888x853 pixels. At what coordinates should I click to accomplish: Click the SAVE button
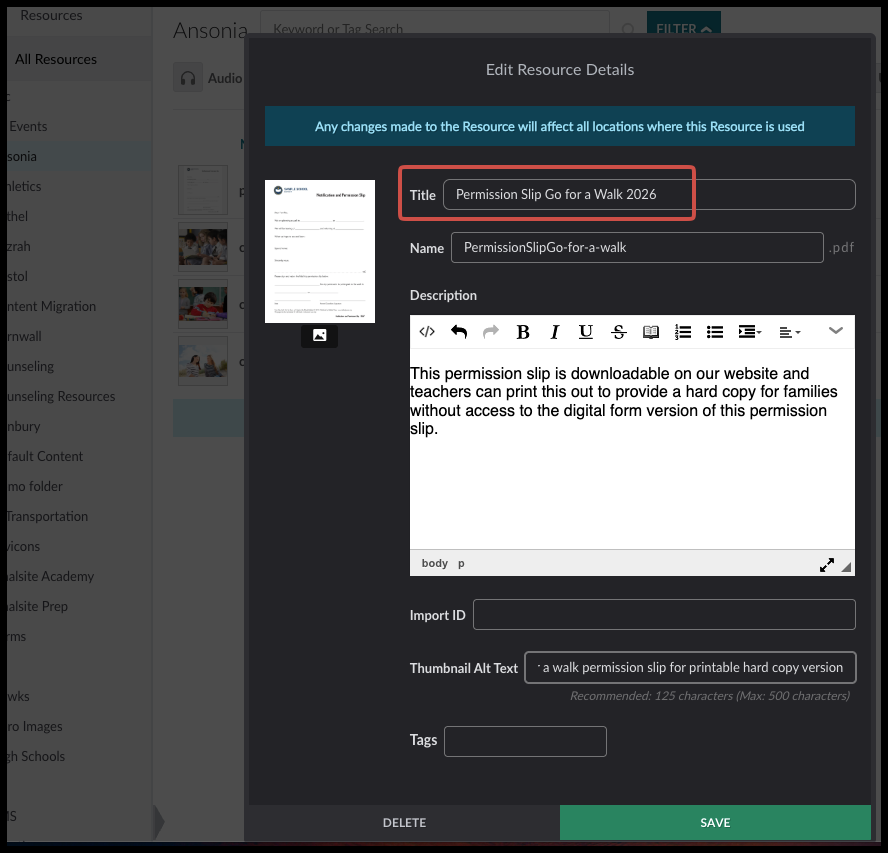tap(715, 822)
